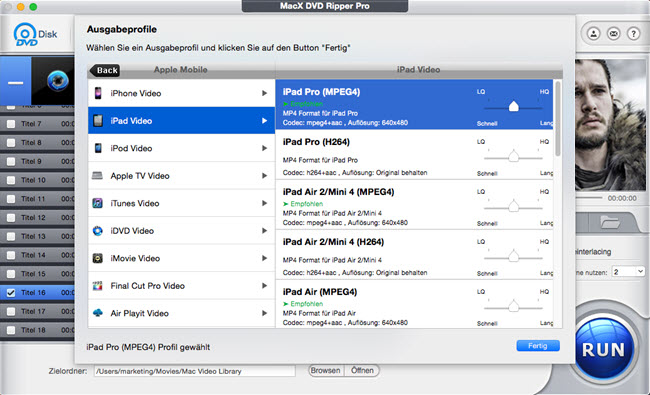The width and height of the screenshot is (650, 395).
Task: Adjust iPad Pro (H264) quality slider
Action: [514, 157]
